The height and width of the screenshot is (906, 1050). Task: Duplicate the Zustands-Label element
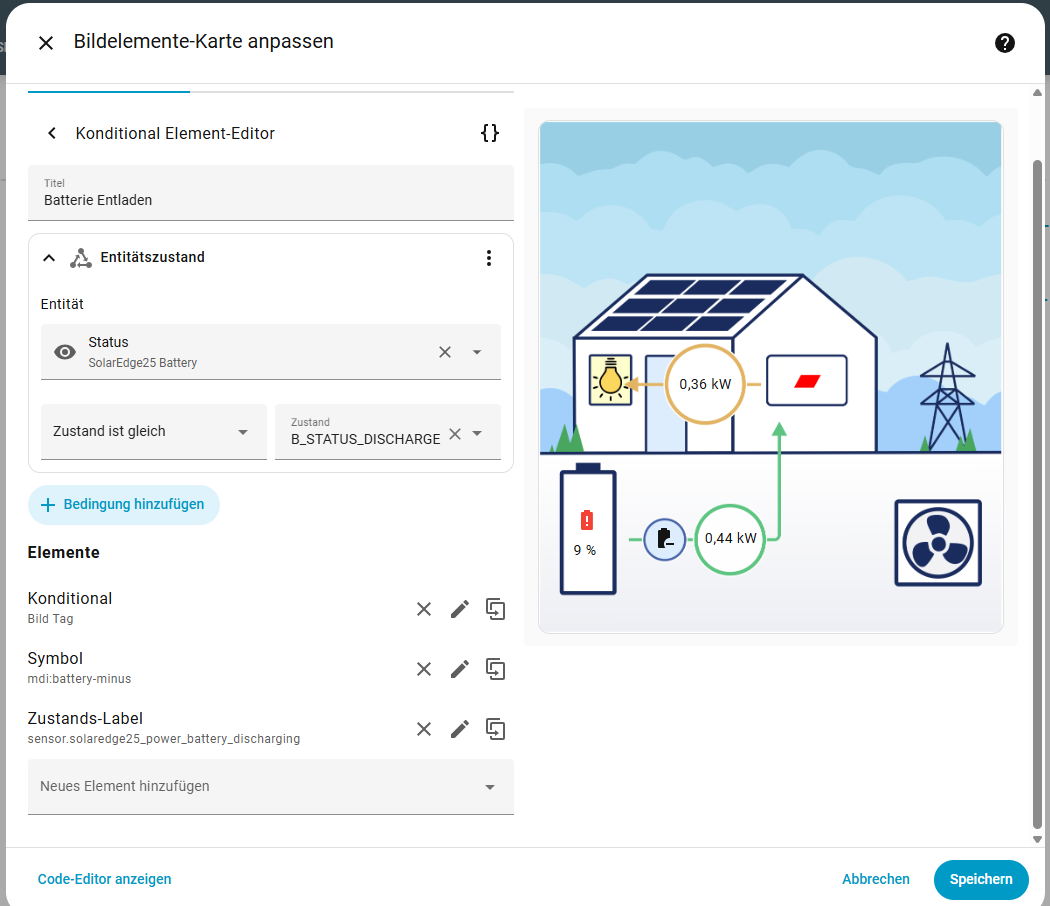[495, 729]
